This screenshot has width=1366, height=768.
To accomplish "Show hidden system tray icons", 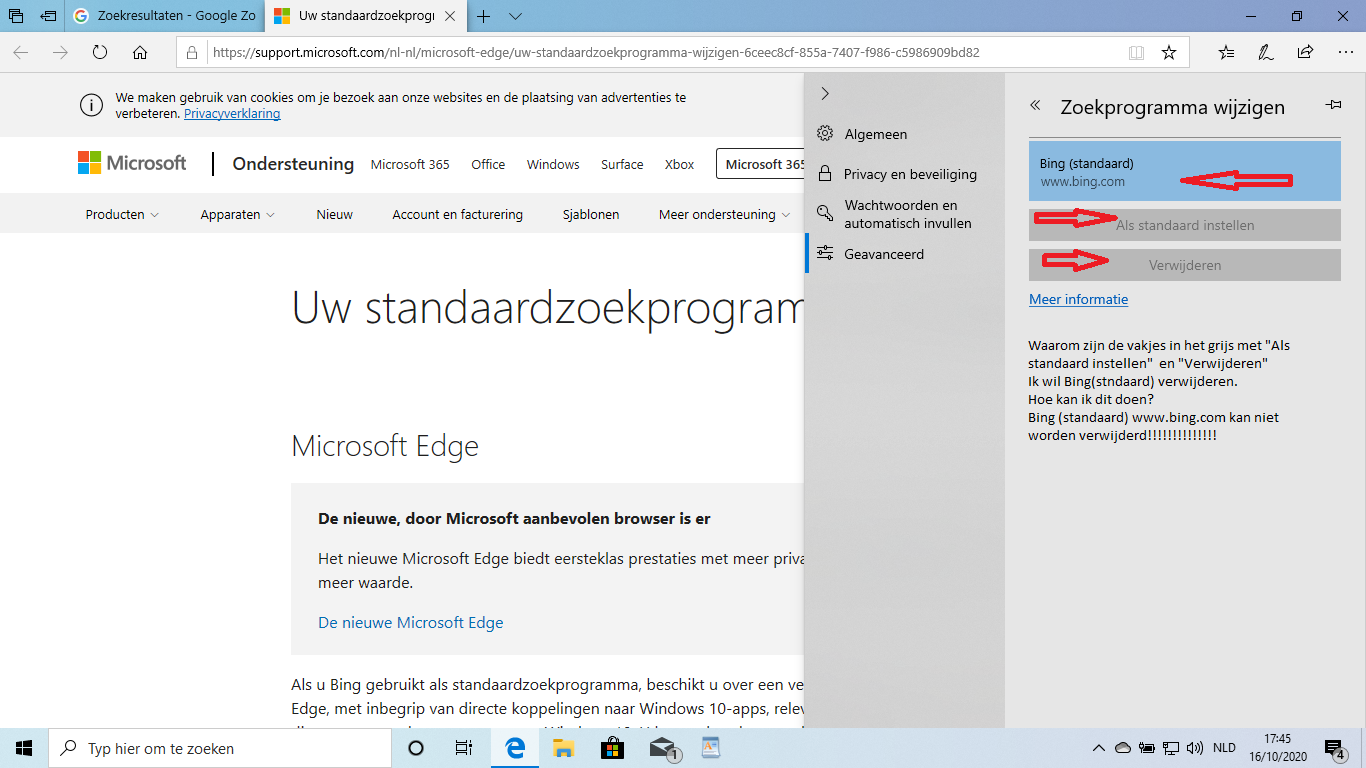I will pyautogui.click(x=1098, y=748).
